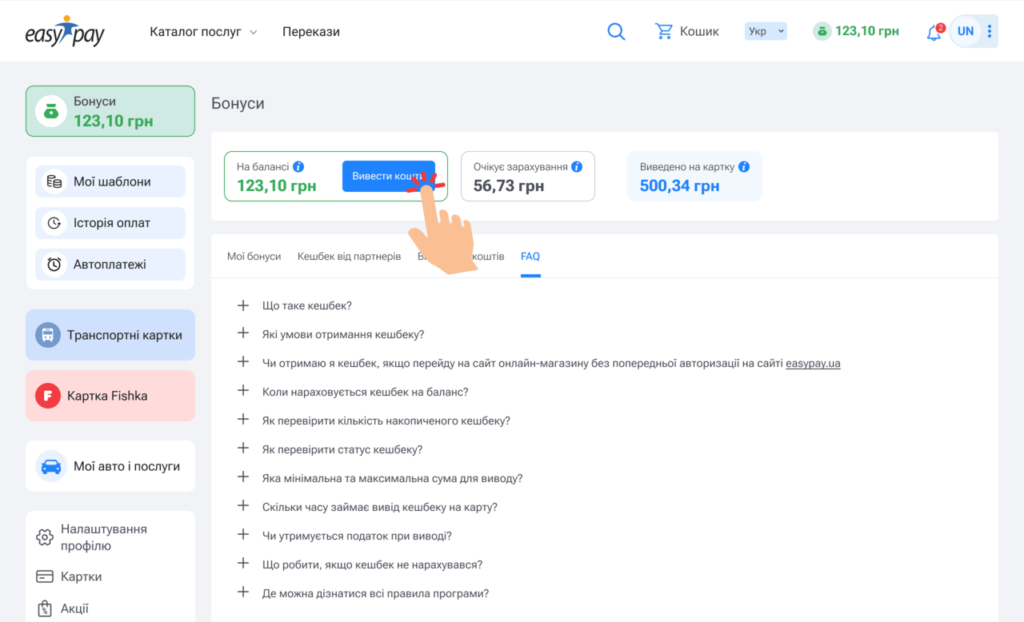The width and height of the screenshot is (1024, 622).
Task: Click the info icon beside На балансі
Action: [299, 167]
